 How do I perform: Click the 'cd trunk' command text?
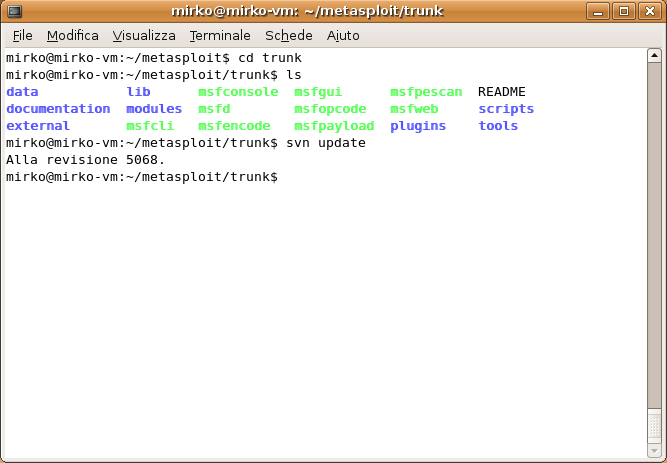pyautogui.click(x=270, y=58)
